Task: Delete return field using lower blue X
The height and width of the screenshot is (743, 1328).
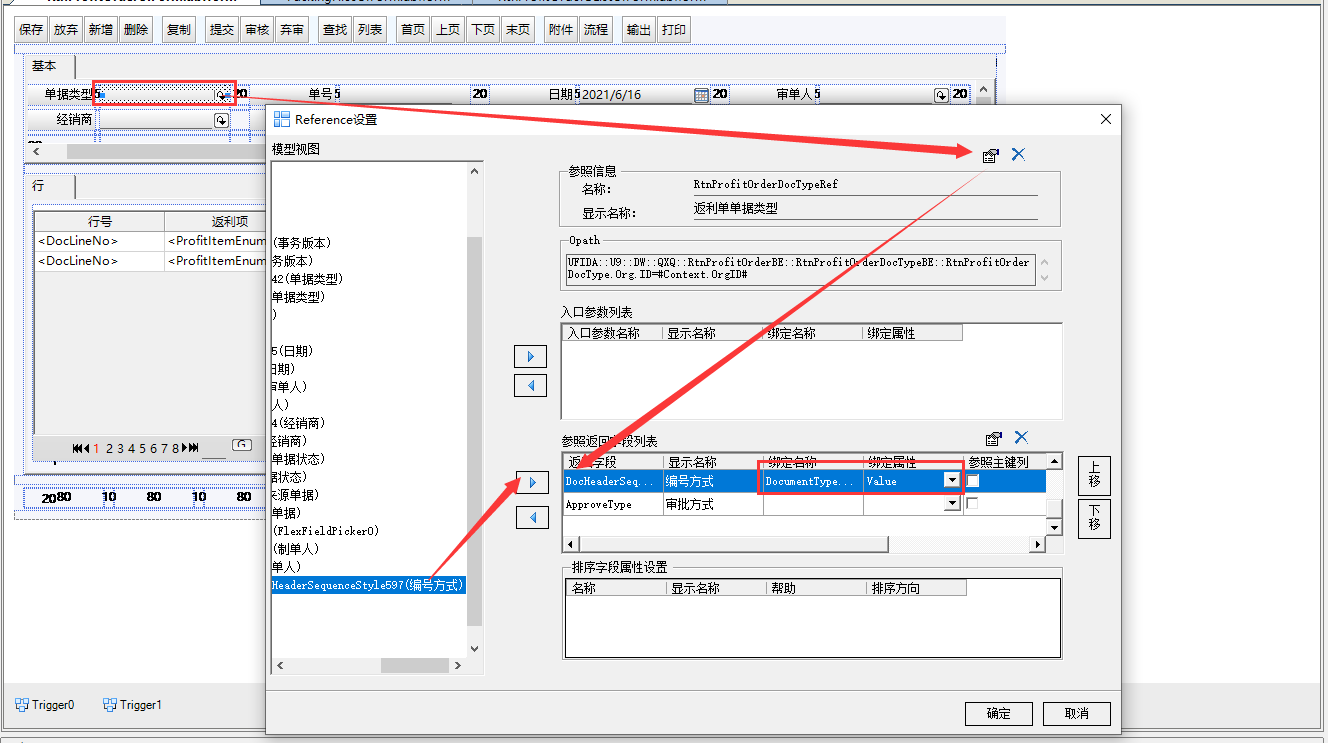Action: coord(1021,437)
